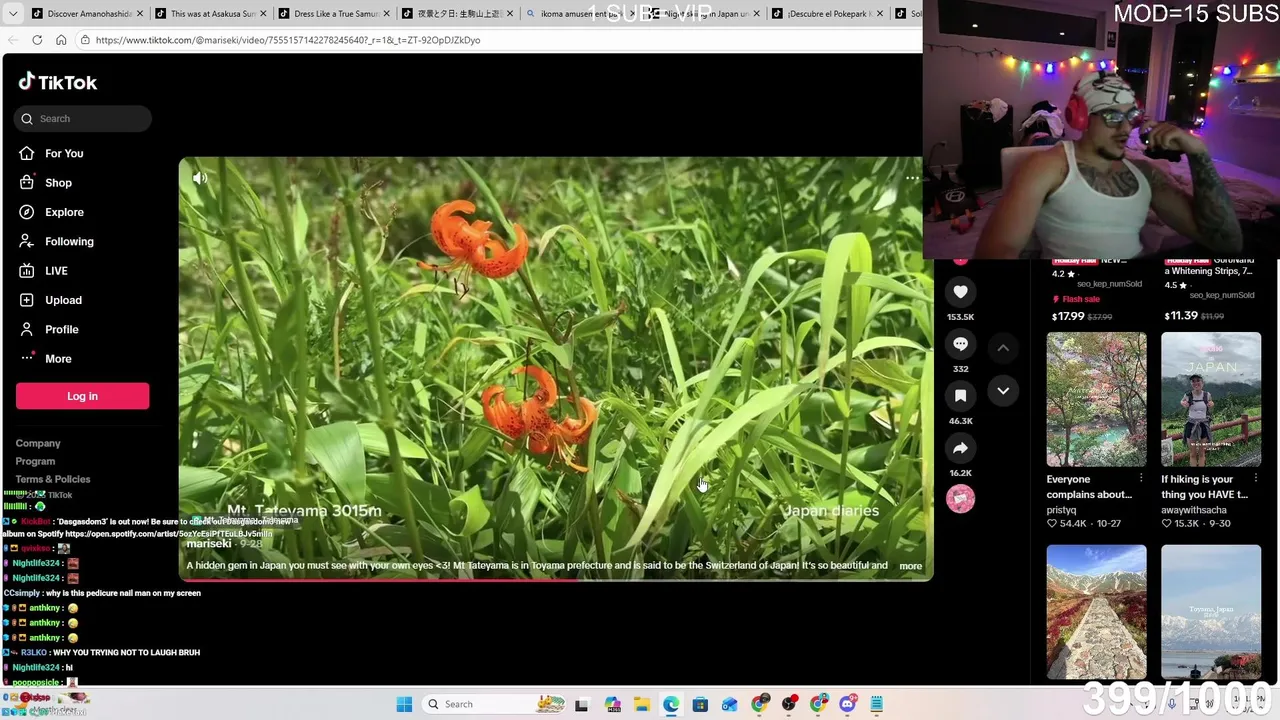The width and height of the screenshot is (1280, 720).
Task: Bookmark the video with save icon
Action: 960,396
